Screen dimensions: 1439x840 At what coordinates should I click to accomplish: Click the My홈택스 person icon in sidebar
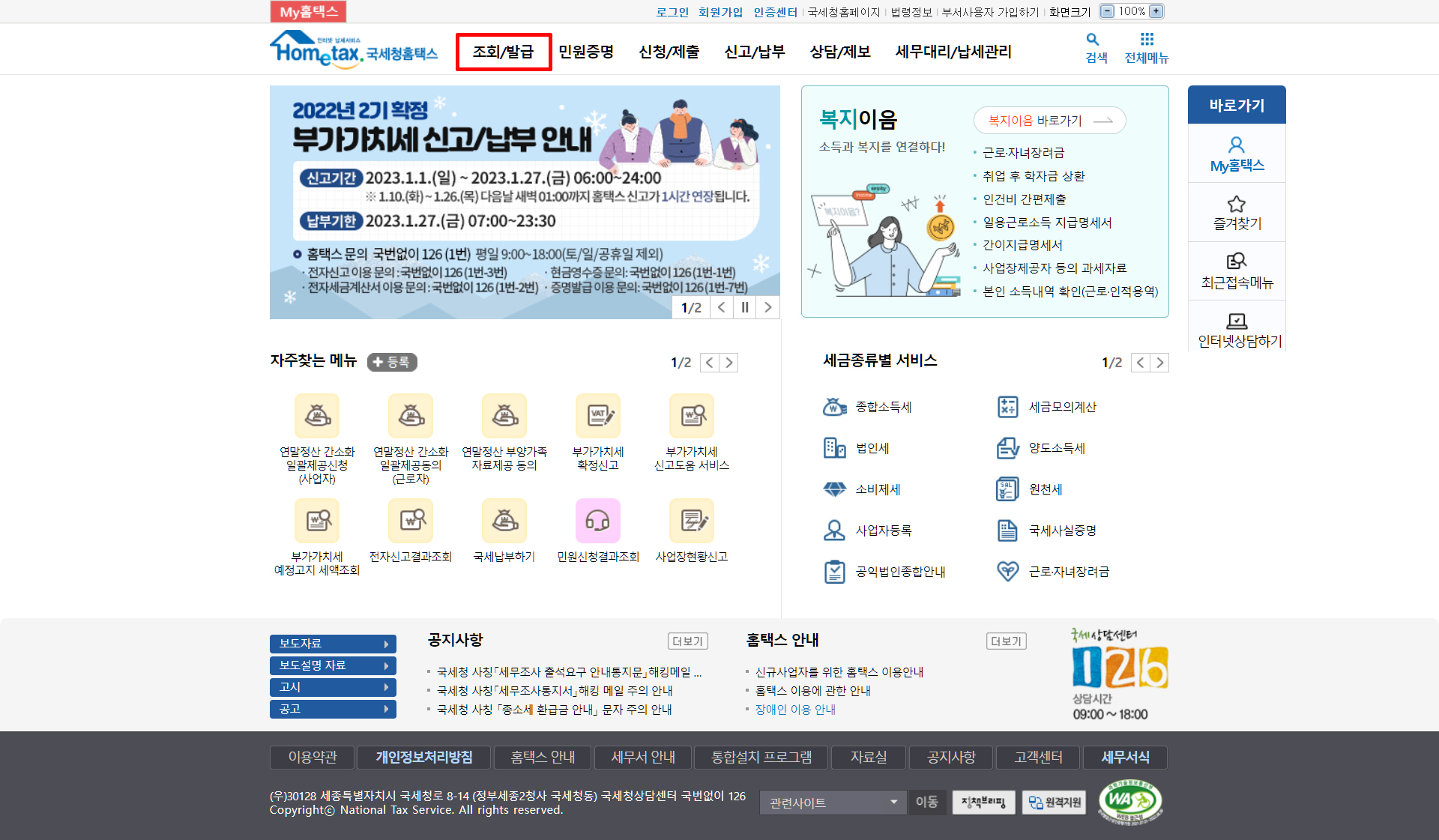1237,145
